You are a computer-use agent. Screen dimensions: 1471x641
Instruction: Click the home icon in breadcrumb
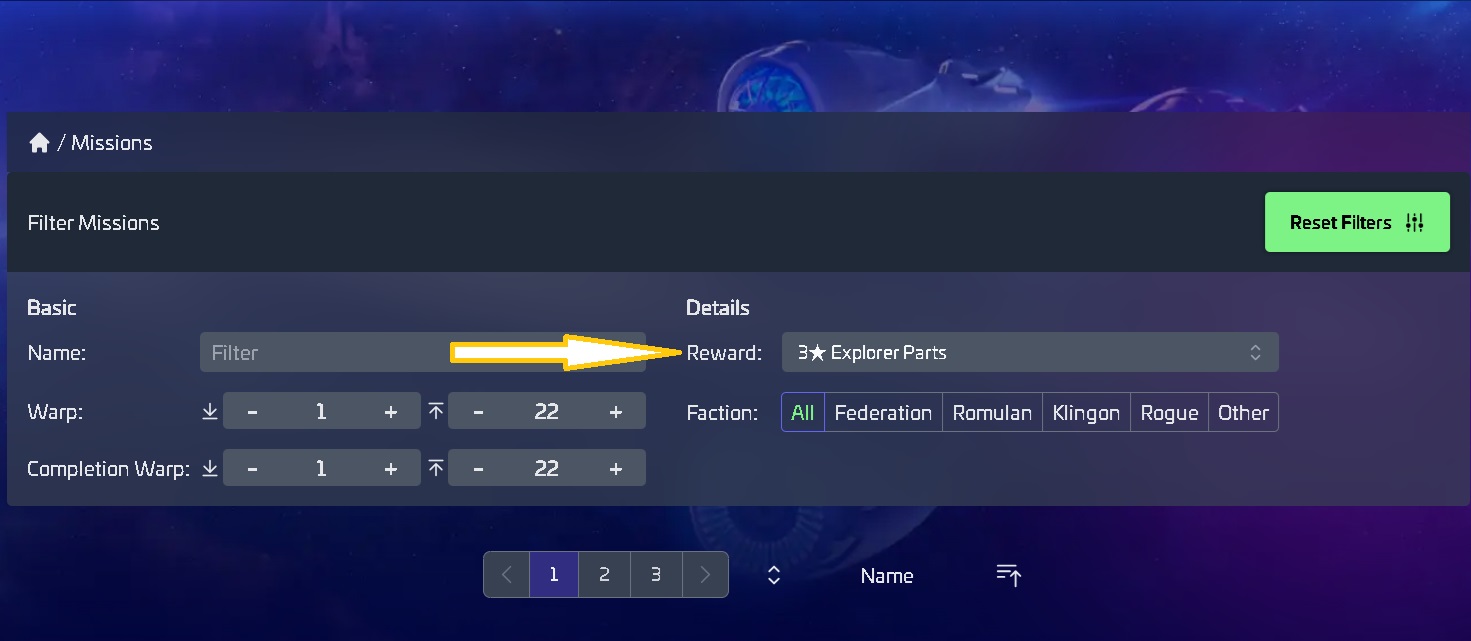(39, 143)
